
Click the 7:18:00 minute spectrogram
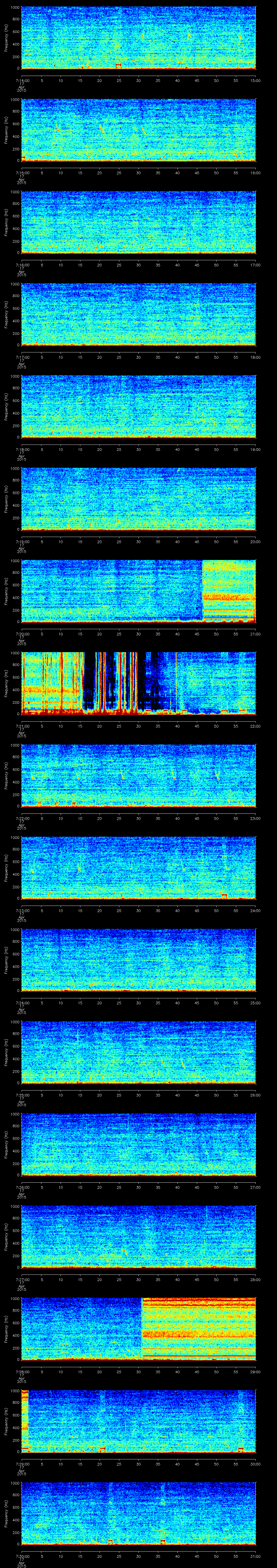click(x=138, y=407)
